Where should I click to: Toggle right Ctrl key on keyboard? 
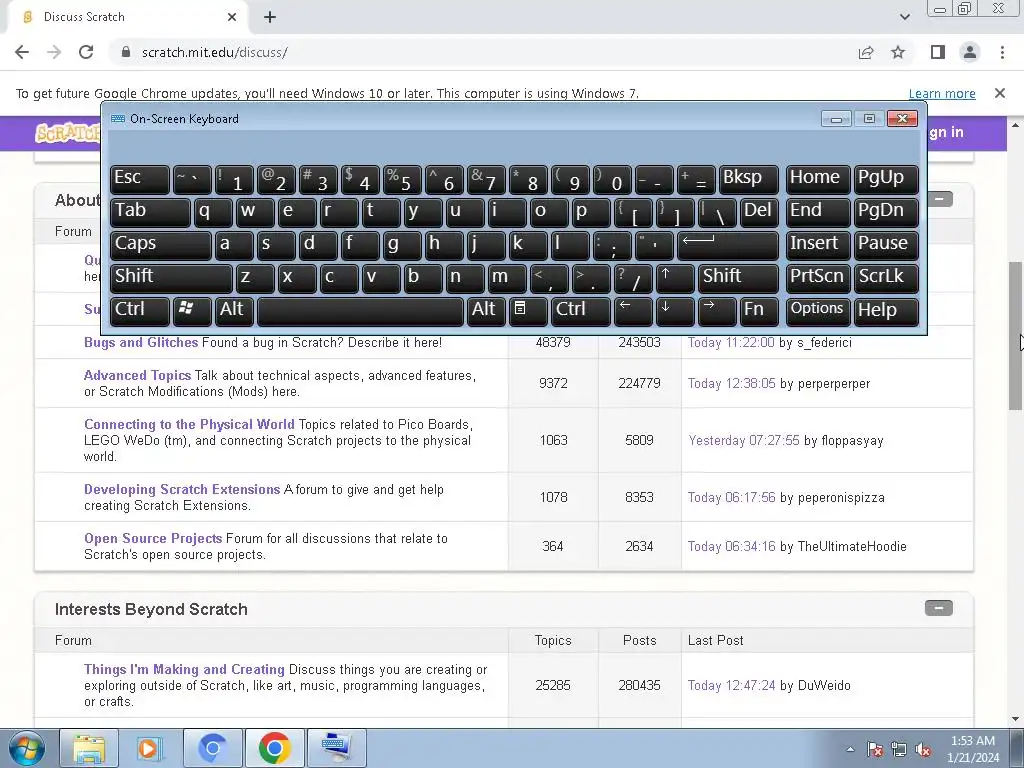(x=581, y=310)
